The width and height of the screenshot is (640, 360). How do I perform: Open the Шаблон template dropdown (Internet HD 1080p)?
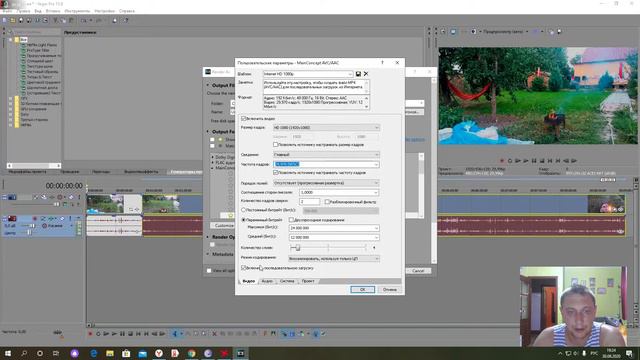(x=308, y=74)
